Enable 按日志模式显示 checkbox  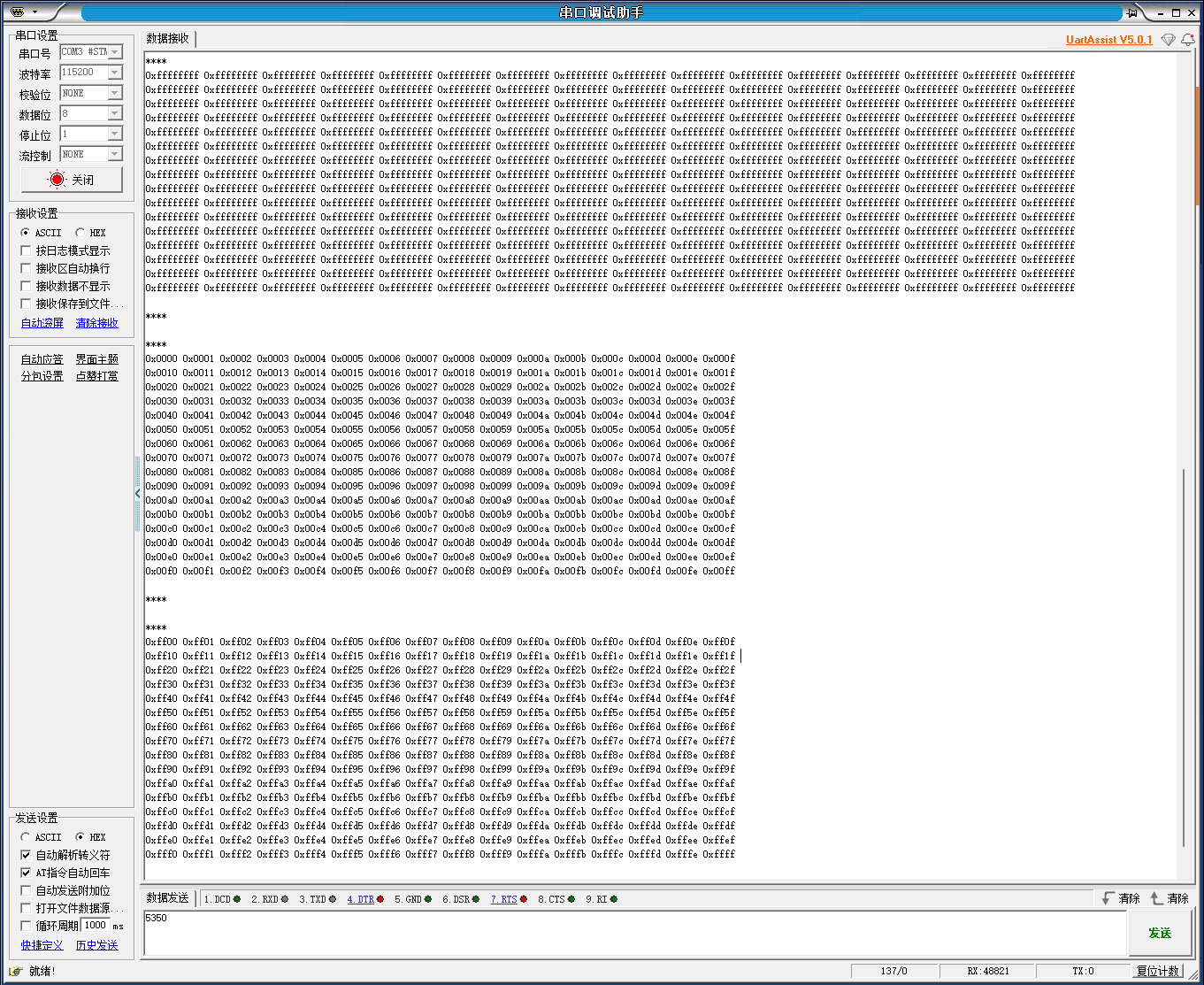pyautogui.click(x=26, y=250)
